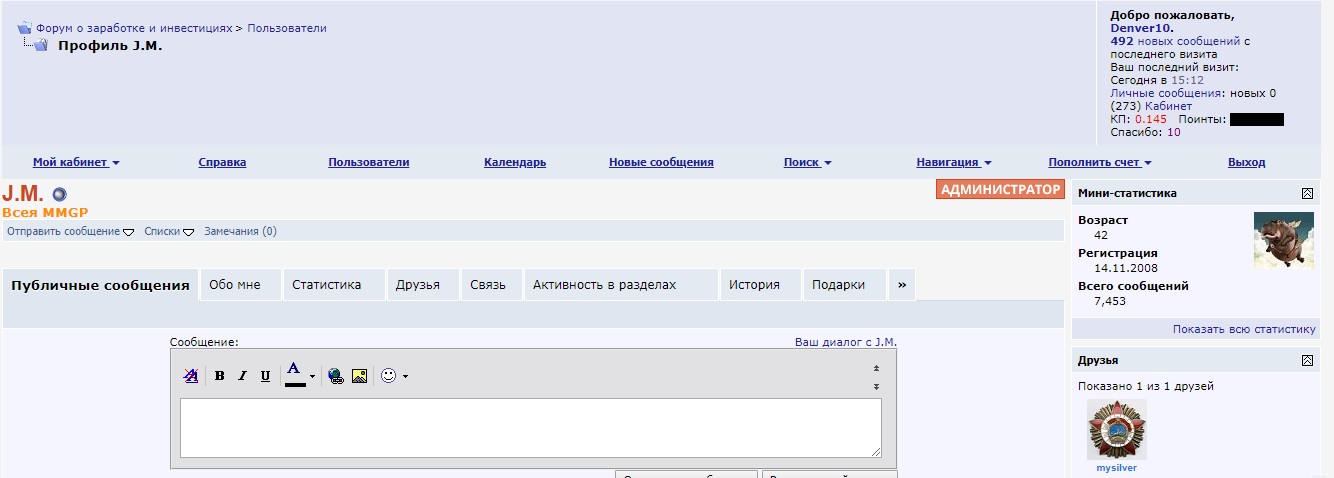Click the text color A icon
This screenshot has height=478, width=1334.
pos(294,375)
